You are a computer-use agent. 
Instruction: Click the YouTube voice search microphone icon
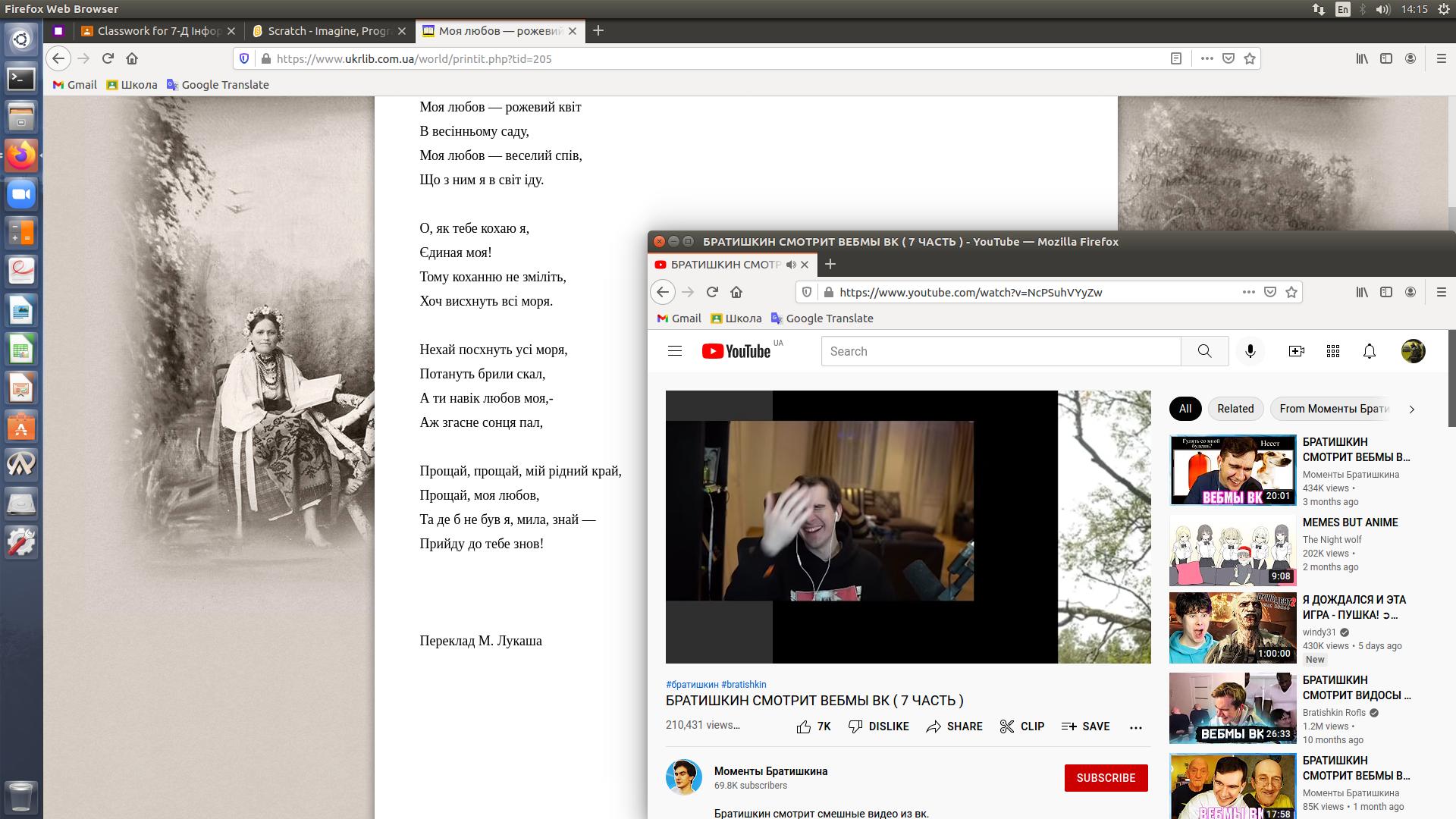[x=1250, y=351]
